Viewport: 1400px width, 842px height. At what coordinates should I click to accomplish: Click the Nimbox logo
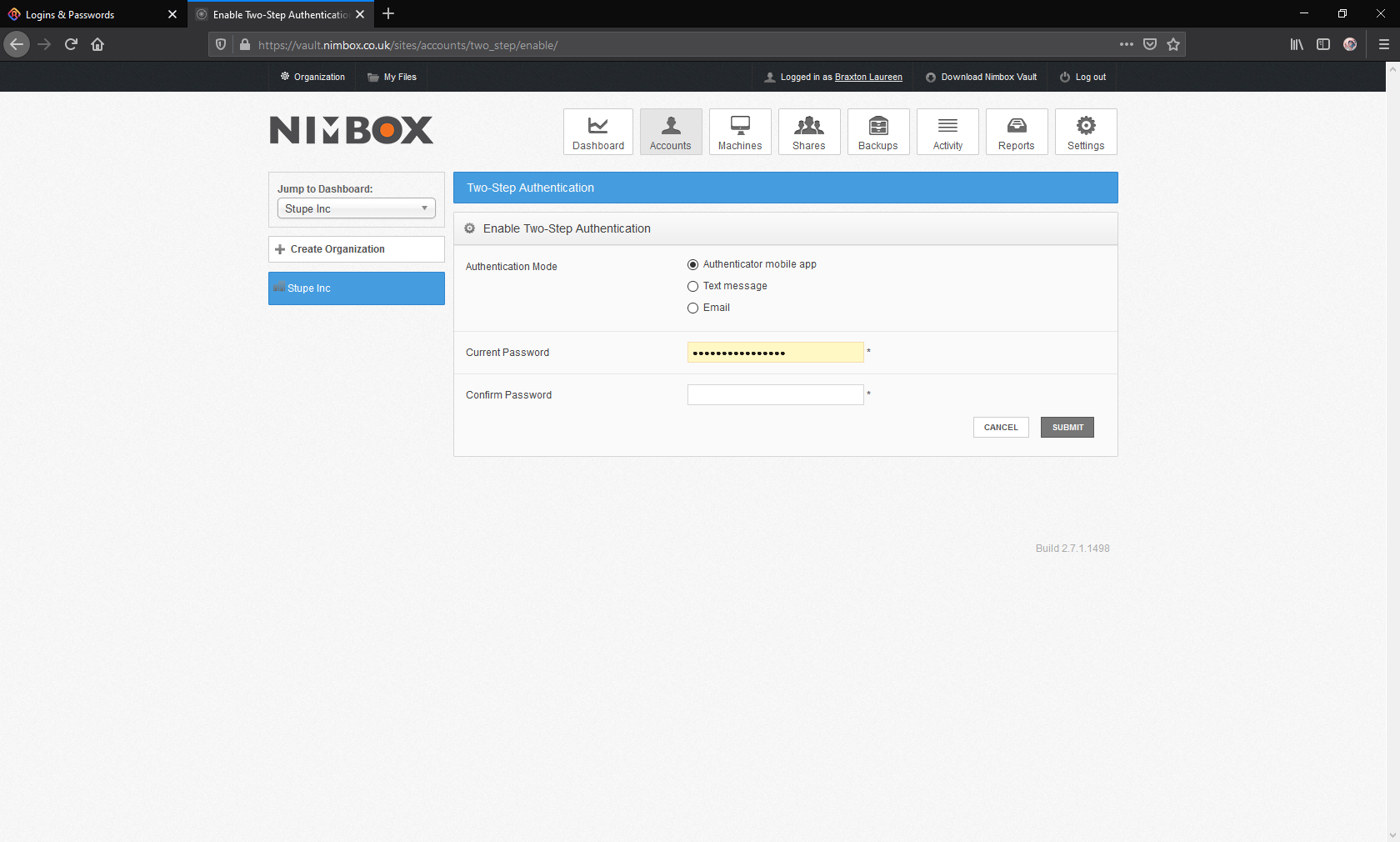(351, 130)
